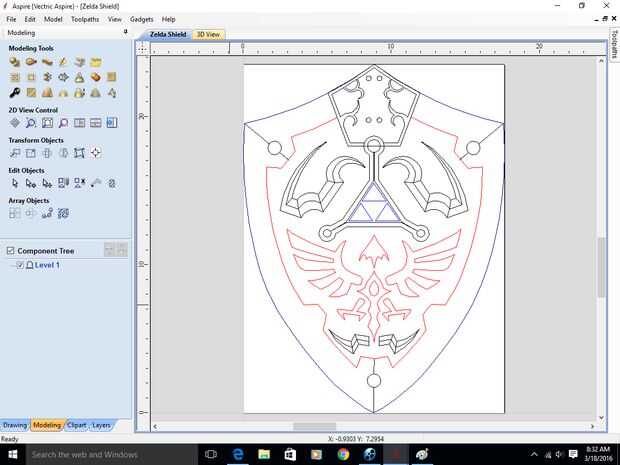Select the Zoom Box tool
The image size is (620, 465).
pos(47,123)
